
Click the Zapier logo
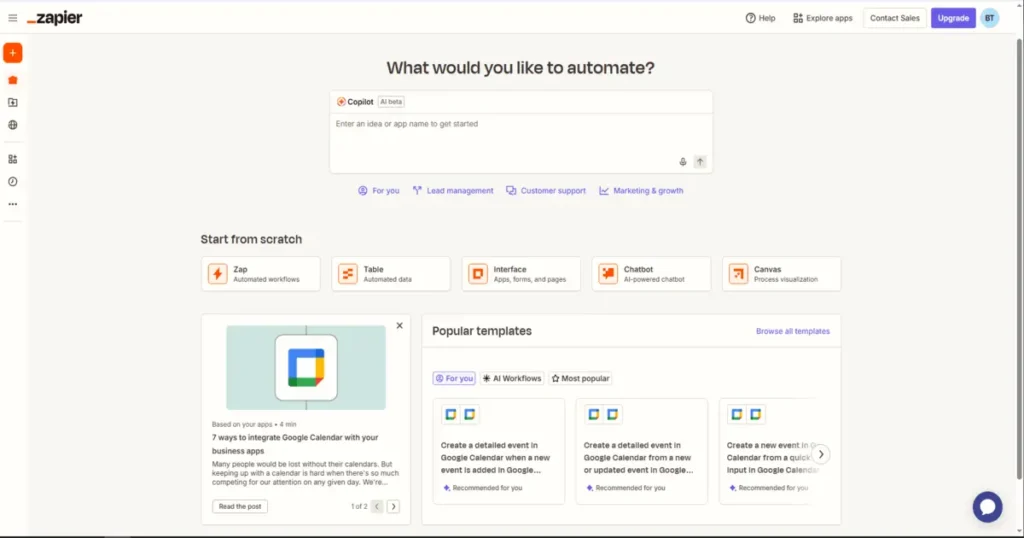click(55, 18)
